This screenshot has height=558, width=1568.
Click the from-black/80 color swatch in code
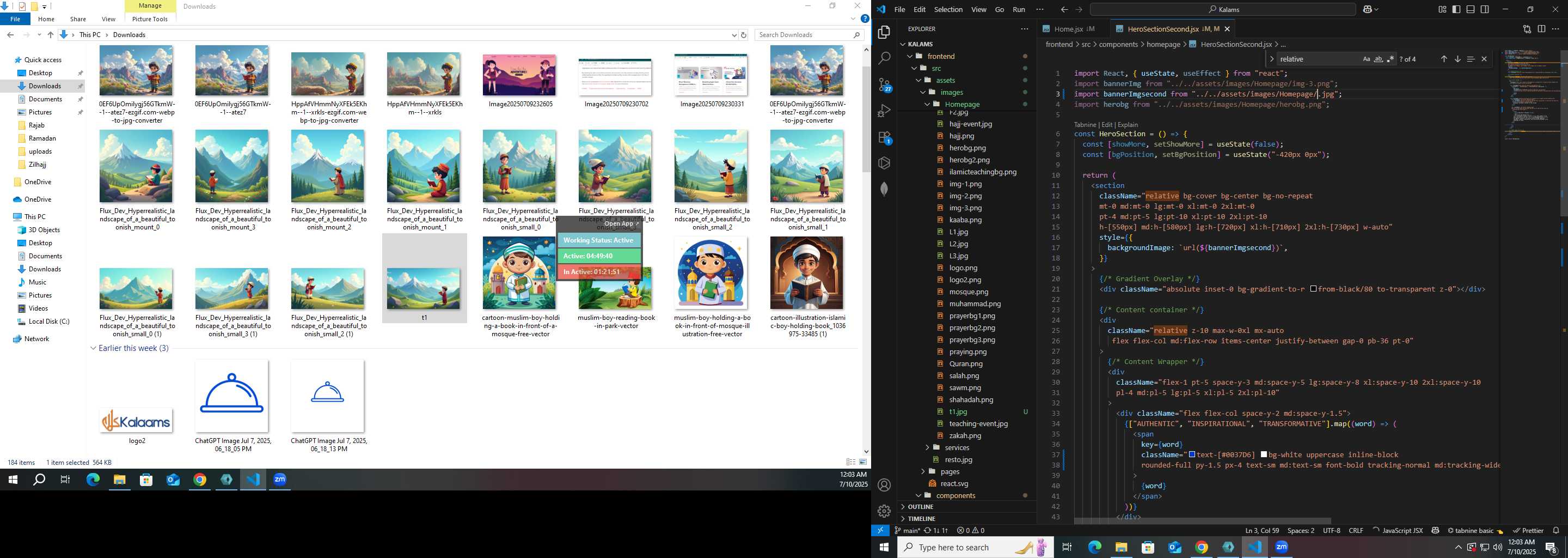pos(1313,289)
